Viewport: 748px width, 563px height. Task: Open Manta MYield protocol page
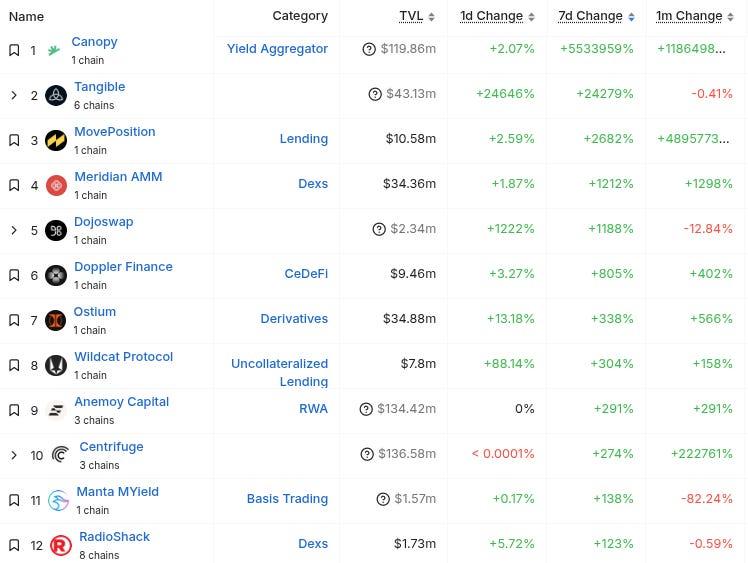[x=117, y=492]
